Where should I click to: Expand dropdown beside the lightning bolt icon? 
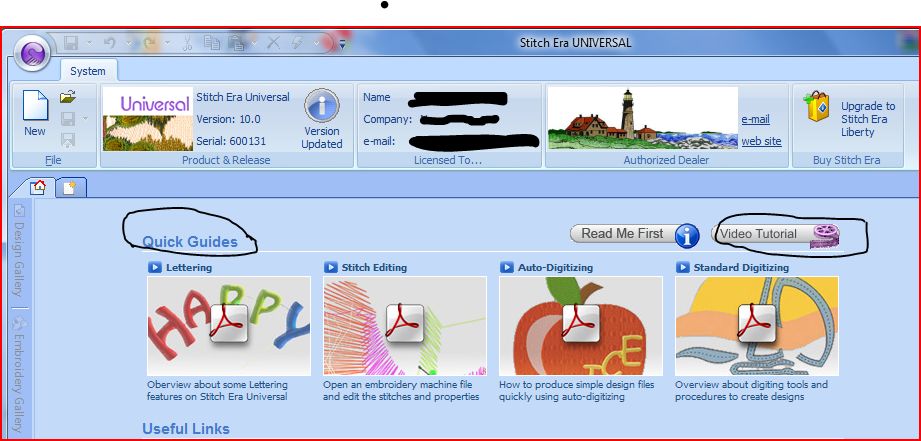click(x=316, y=43)
